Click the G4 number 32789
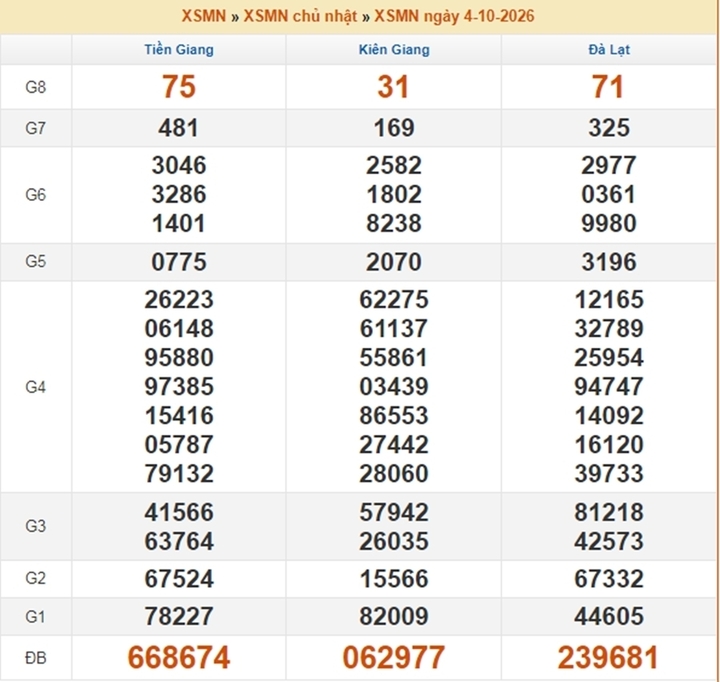Screen dimensions: 720x682 point(609,328)
